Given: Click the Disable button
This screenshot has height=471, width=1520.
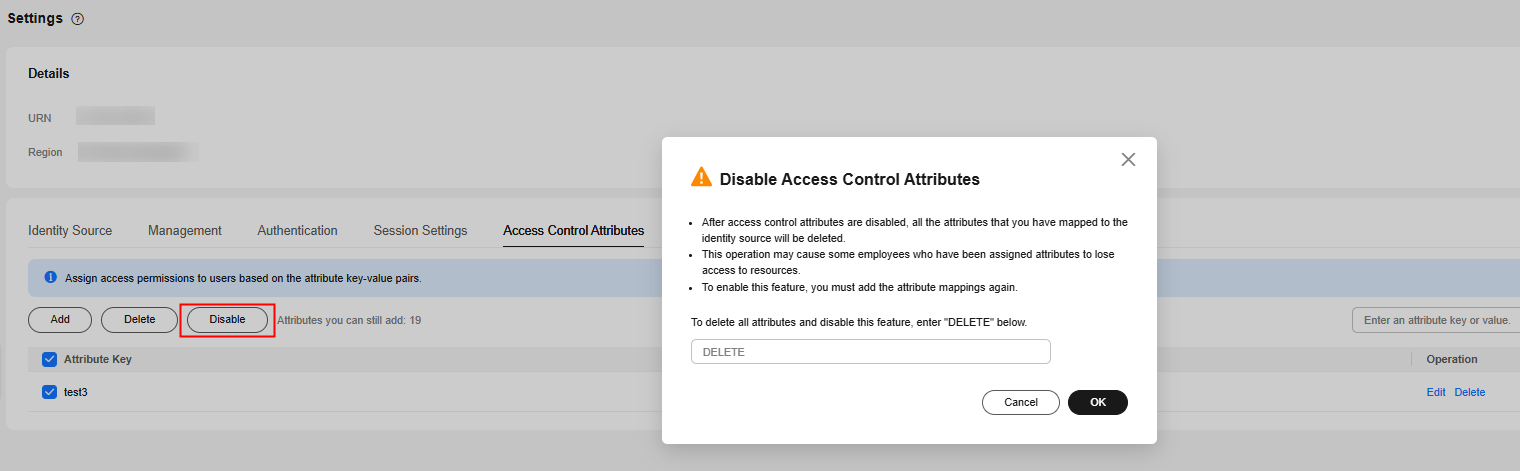Looking at the screenshot, I should 227,320.
